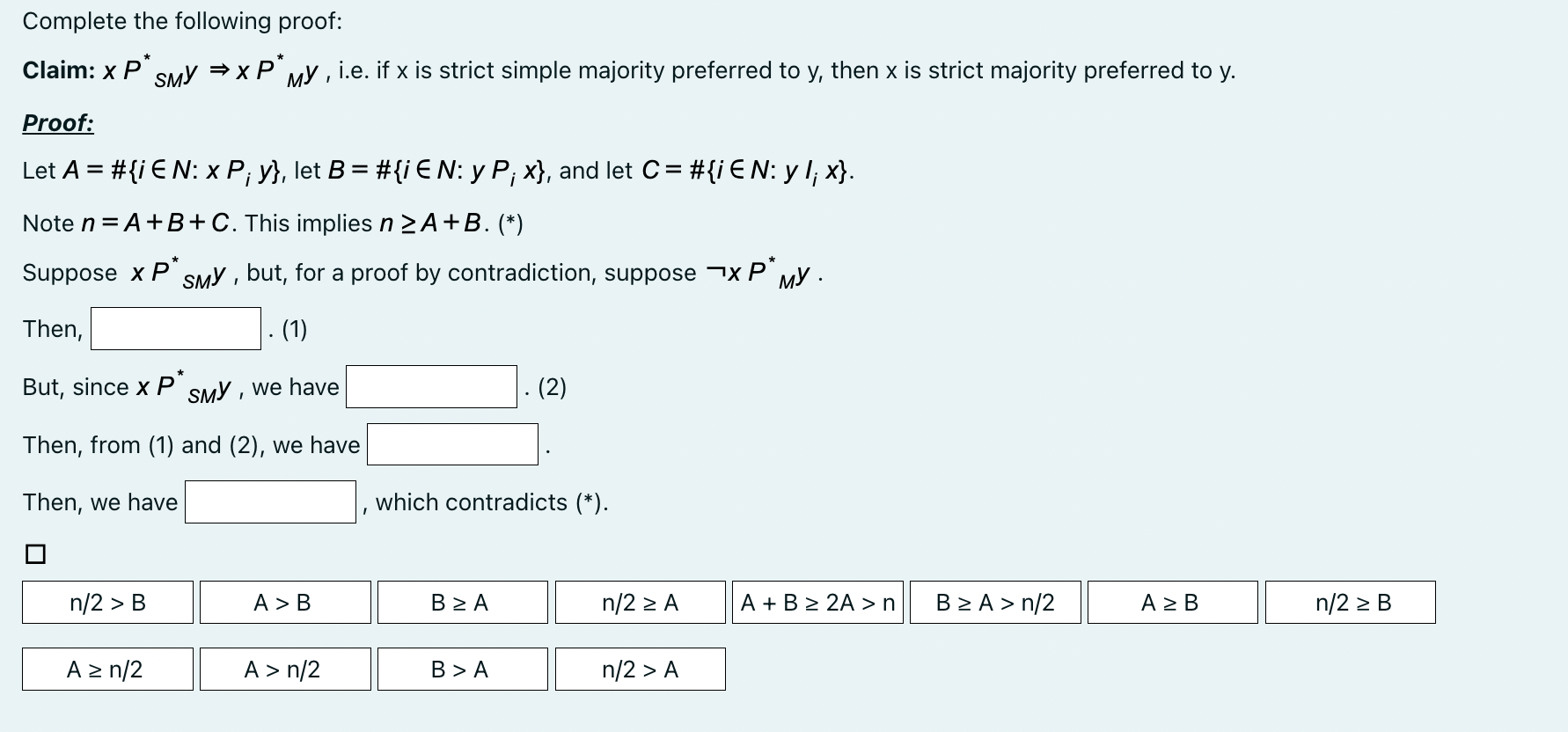The height and width of the screenshot is (732, 1568).
Task: Choose the n/2 > A answer tile
Action: (x=640, y=670)
